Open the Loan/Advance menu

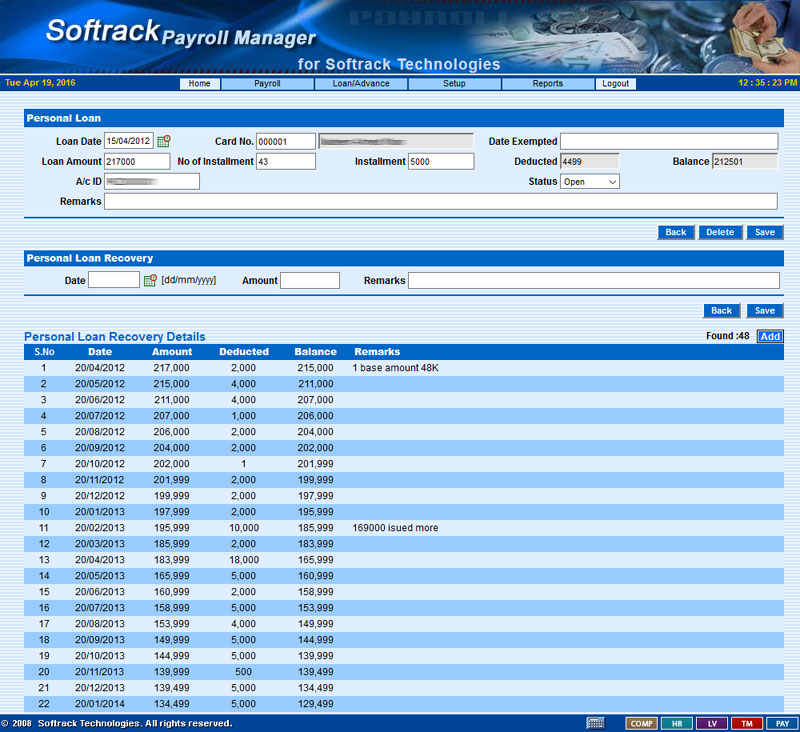361,84
